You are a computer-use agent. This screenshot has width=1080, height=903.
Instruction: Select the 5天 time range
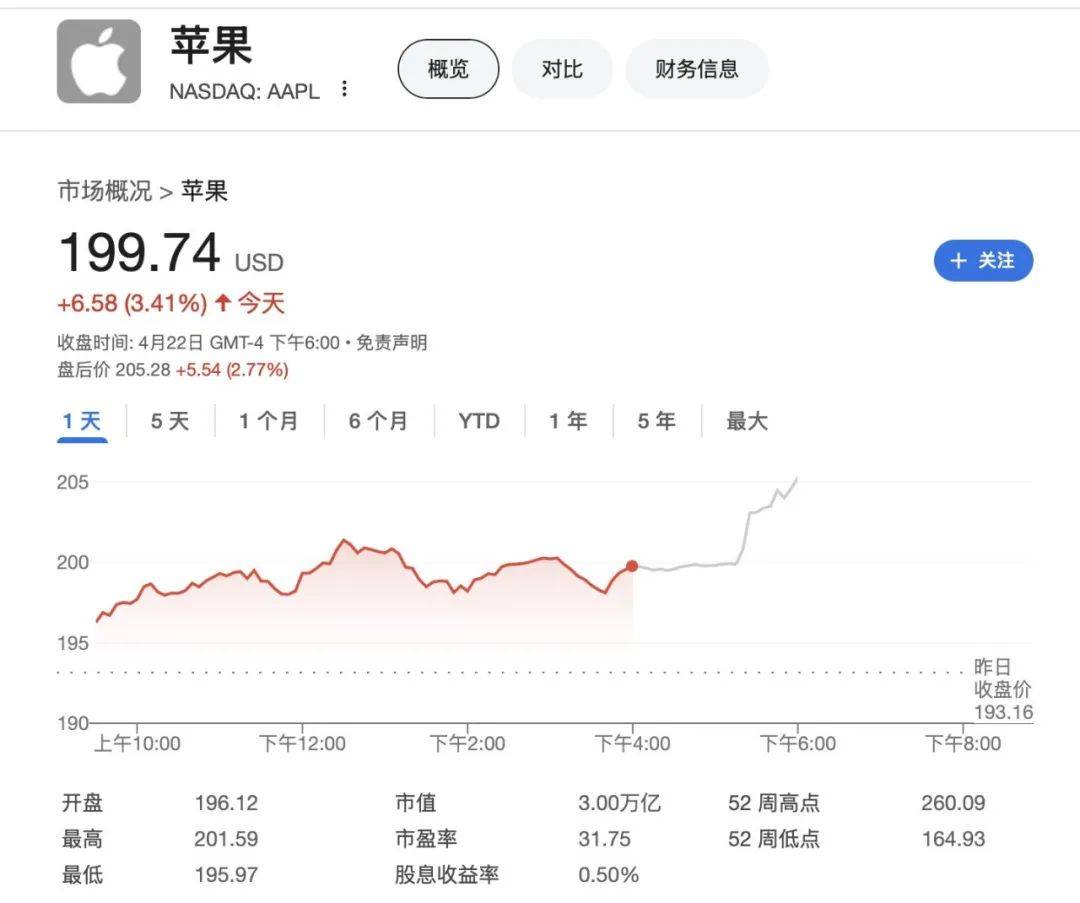(168, 421)
